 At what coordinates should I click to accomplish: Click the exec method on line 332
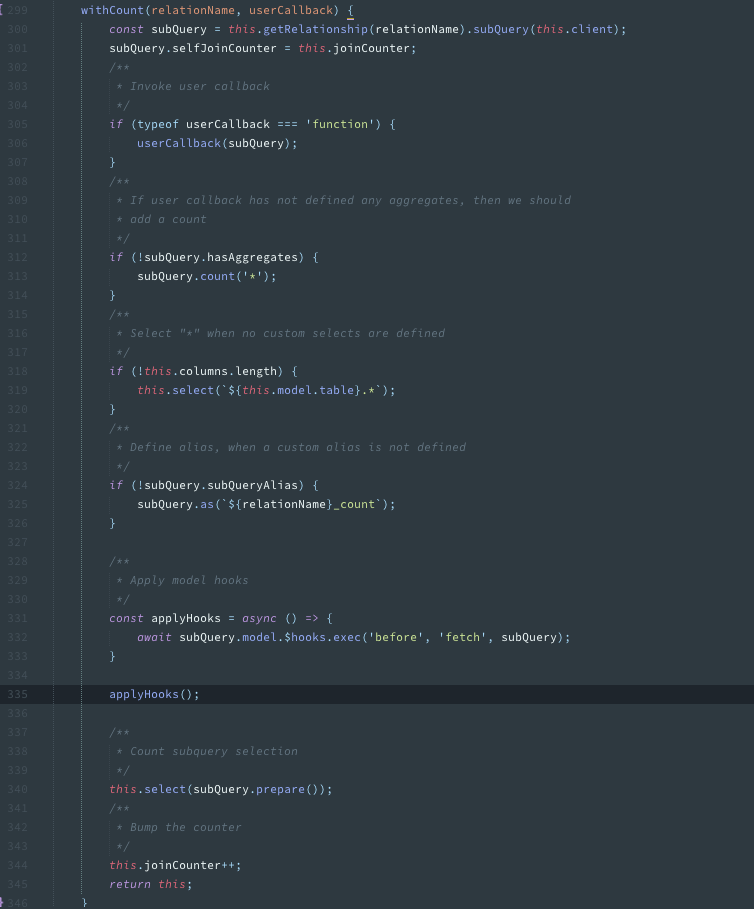[347, 637]
